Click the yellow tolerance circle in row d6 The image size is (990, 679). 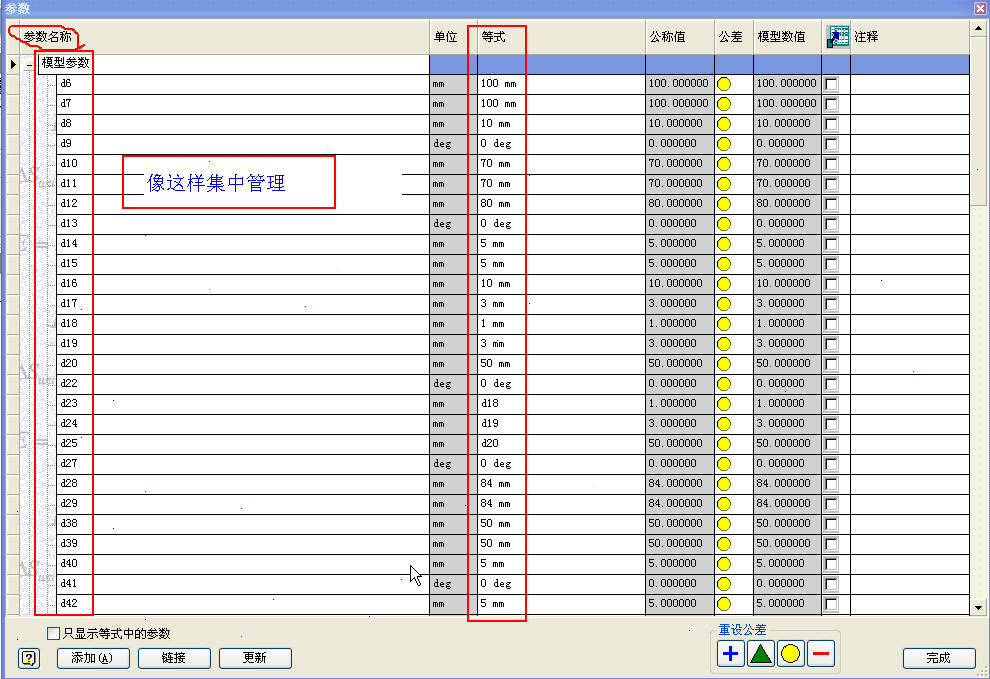tap(724, 84)
